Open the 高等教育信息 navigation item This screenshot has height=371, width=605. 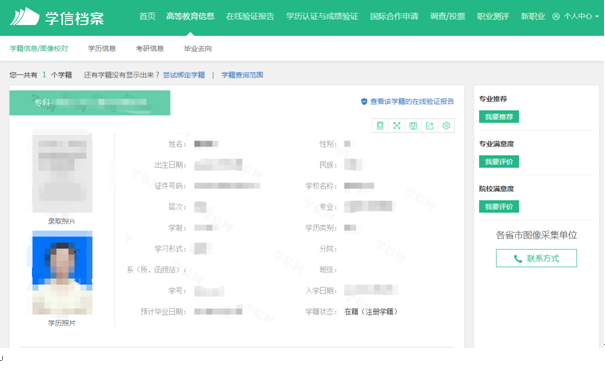click(190, 16)
